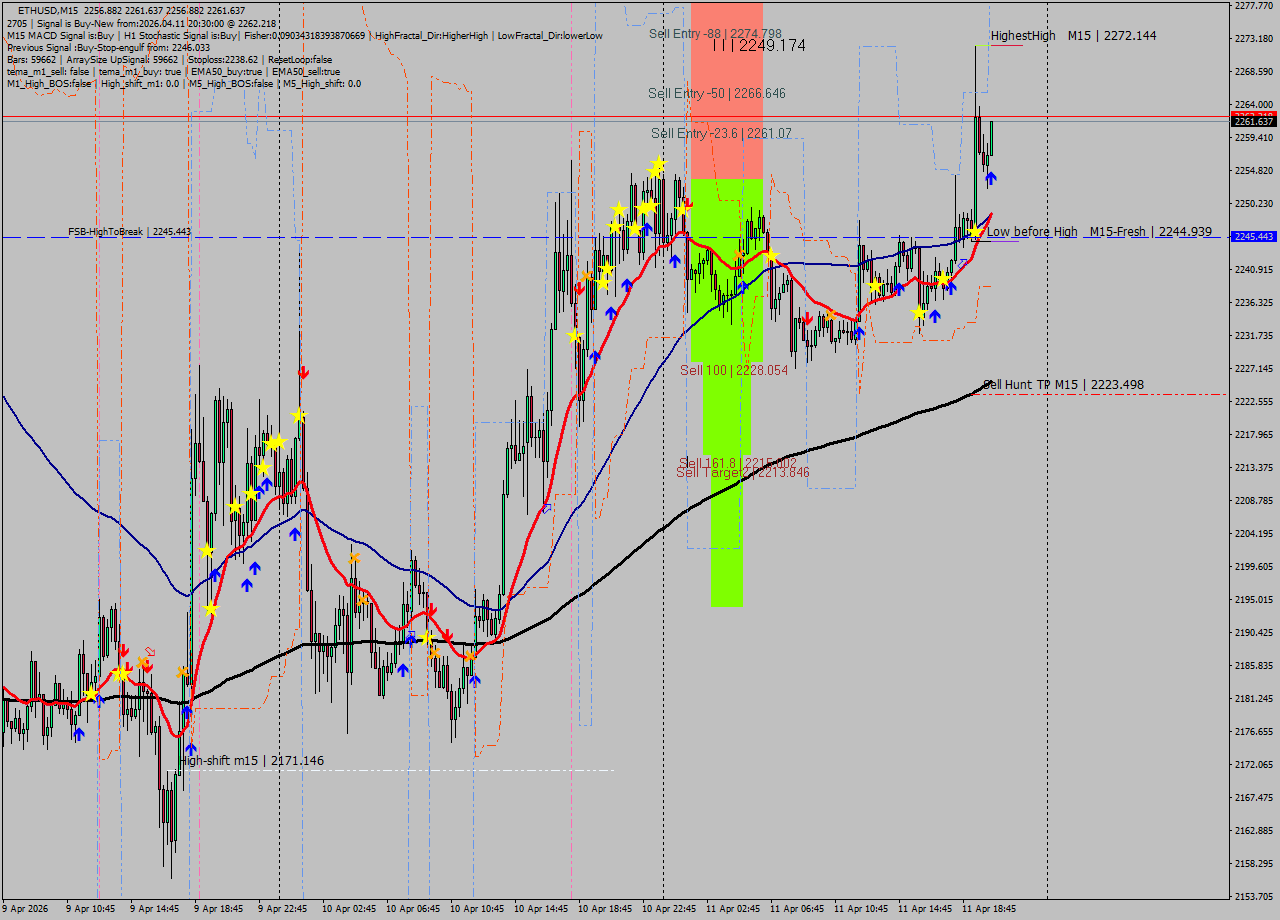This screenshot has width=1280, height=920.
Task: Click the yellow star at the 10 Apr peak
Action: 657,164
